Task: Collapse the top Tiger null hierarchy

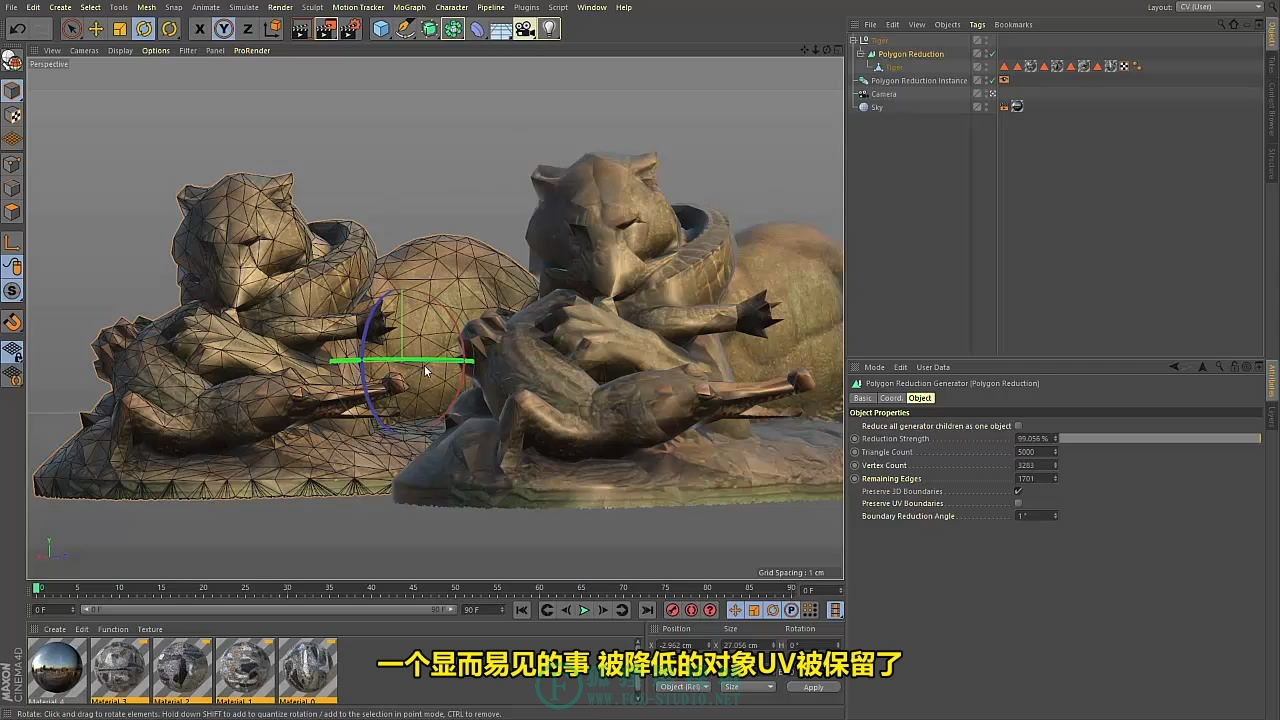Action: point(854,40)
